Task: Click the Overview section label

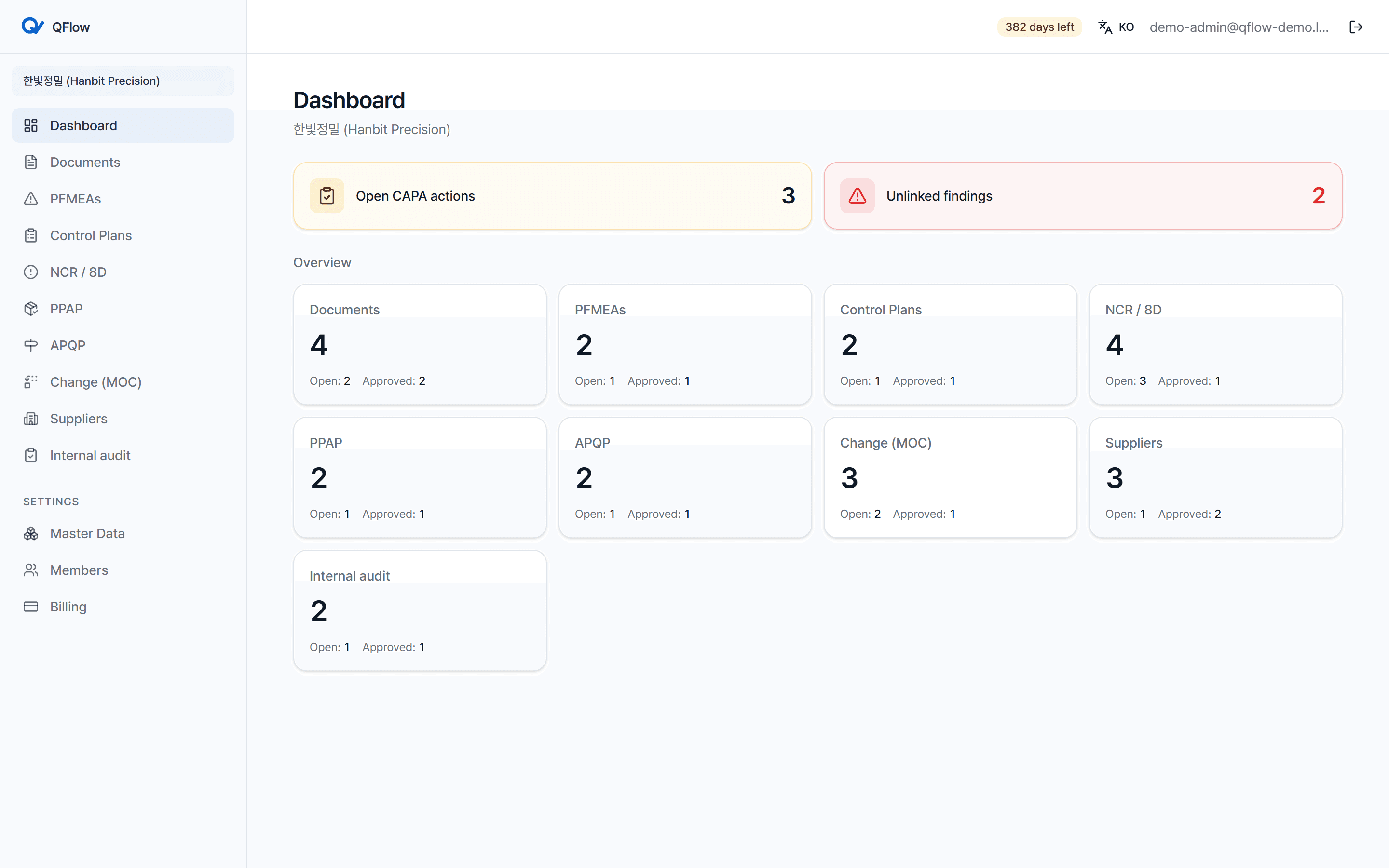Action: (x=322, y=262)
